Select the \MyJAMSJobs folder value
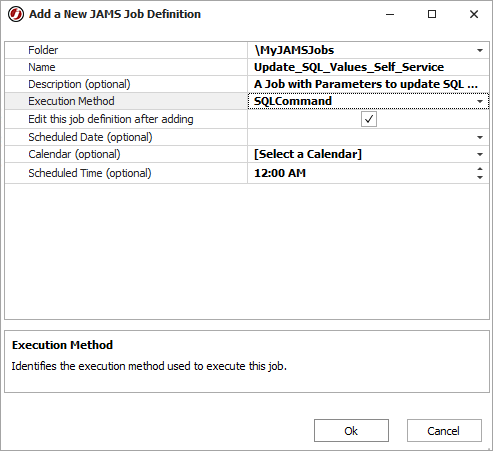The width and height of the screenshot is (493, 451). (x=294, y=50)
